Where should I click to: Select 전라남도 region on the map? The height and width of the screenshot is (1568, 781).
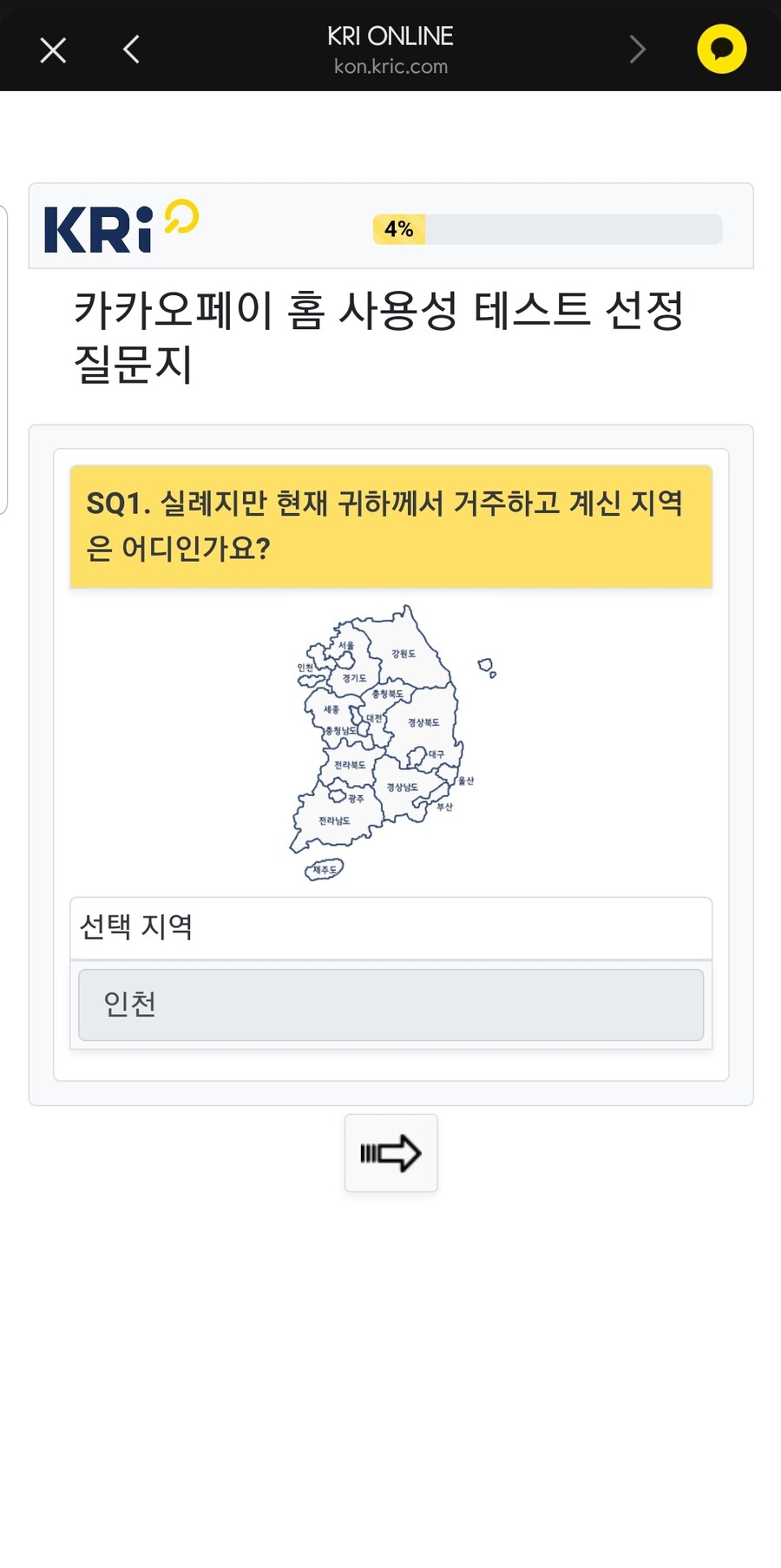click(332, 820)
